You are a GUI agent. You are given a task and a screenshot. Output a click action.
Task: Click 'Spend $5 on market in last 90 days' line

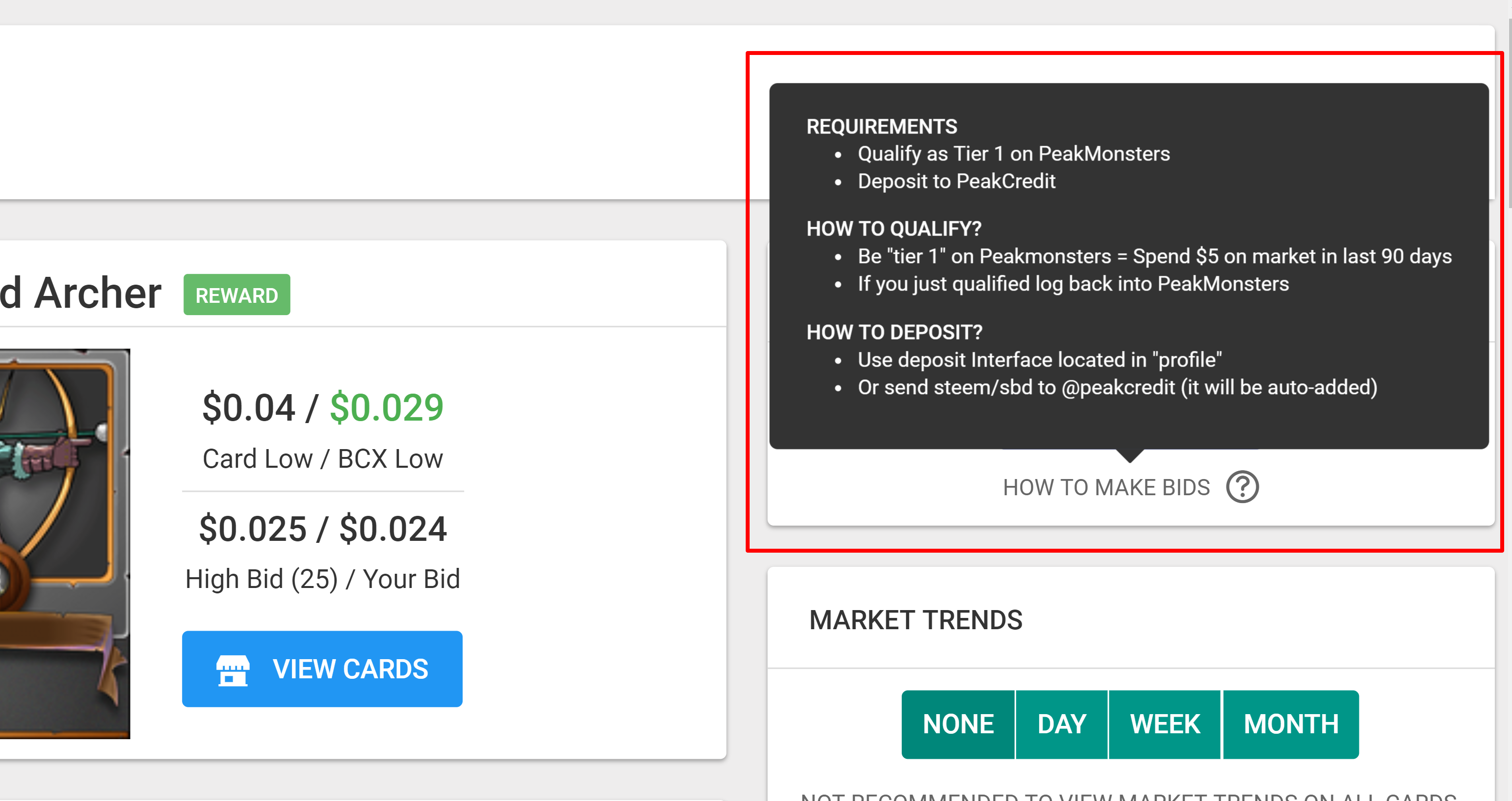pyautogui.click(x=1154, y=257)
